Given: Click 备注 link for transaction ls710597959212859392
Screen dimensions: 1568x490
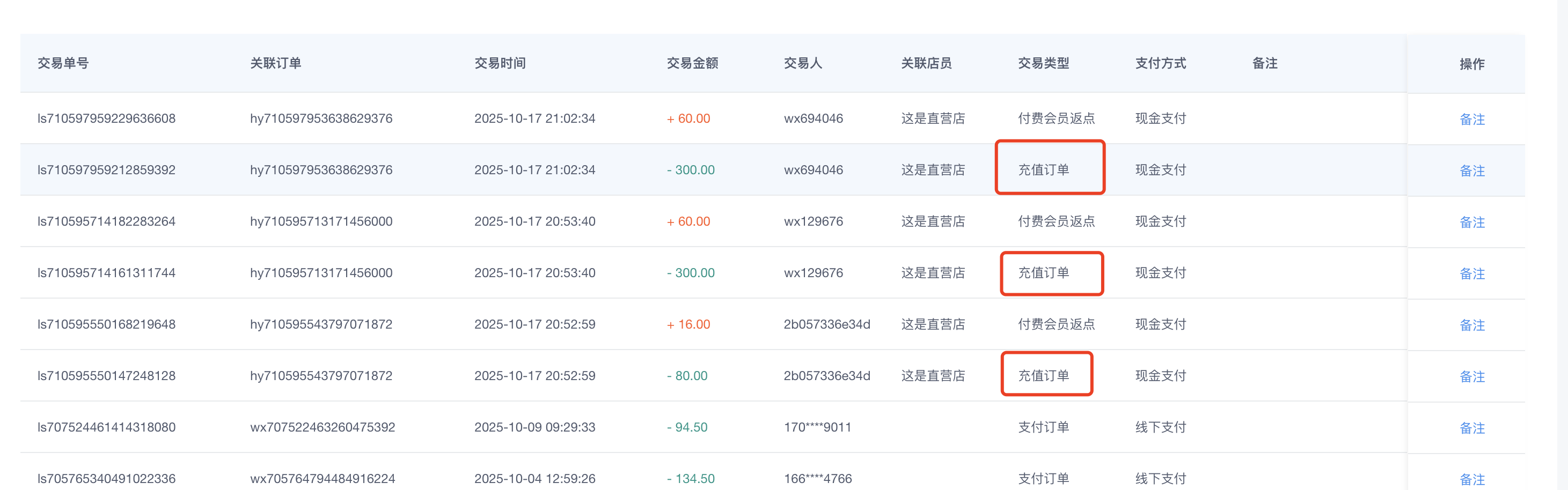Looking at the screenshot, I should (1472, 171).
